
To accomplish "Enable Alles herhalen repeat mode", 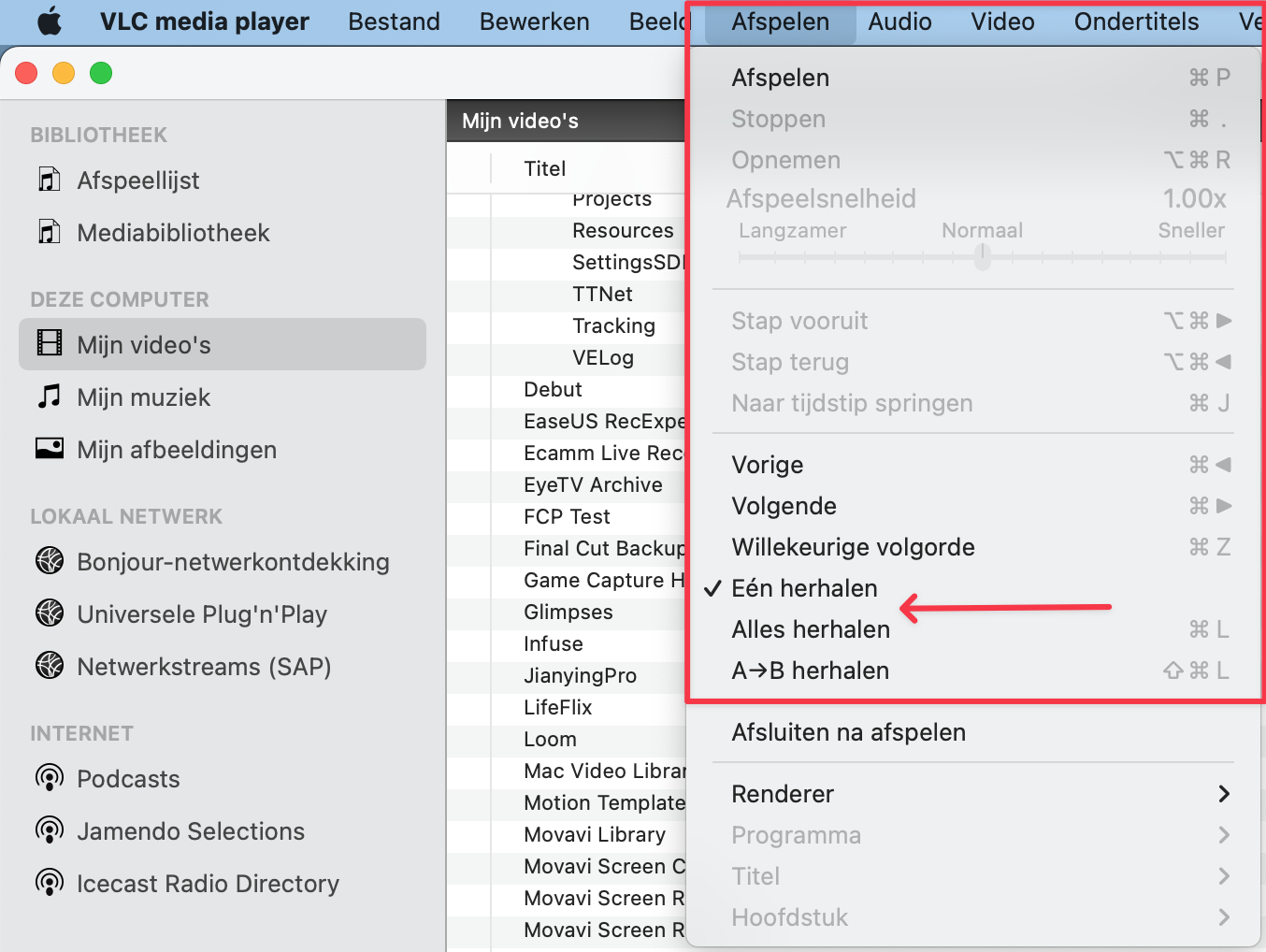I will [x=973, y=629].
